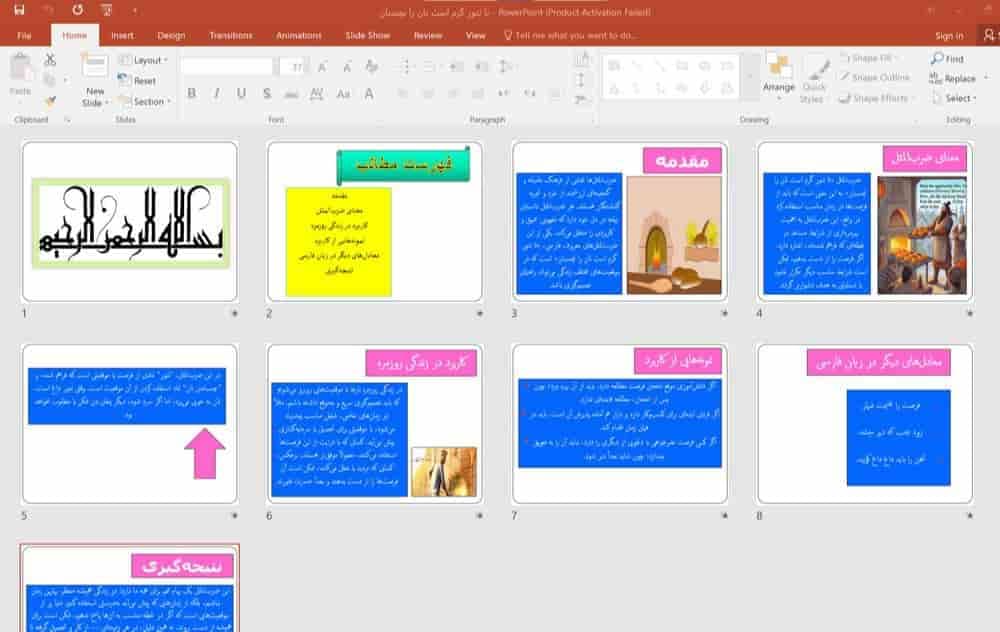Open the font size combo box
This screenshot has width=1000, height=632.
click(x=295, y=66)
